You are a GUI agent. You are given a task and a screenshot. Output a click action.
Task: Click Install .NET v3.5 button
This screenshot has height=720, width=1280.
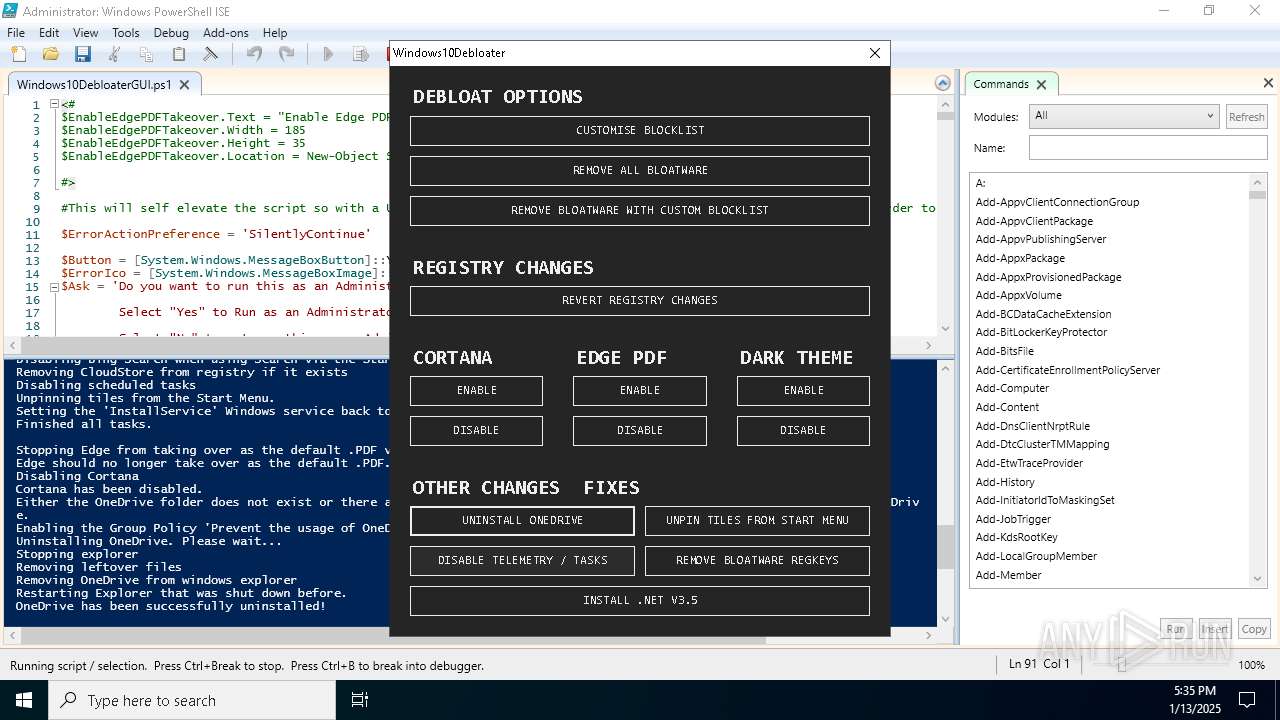tap(640, 601)
